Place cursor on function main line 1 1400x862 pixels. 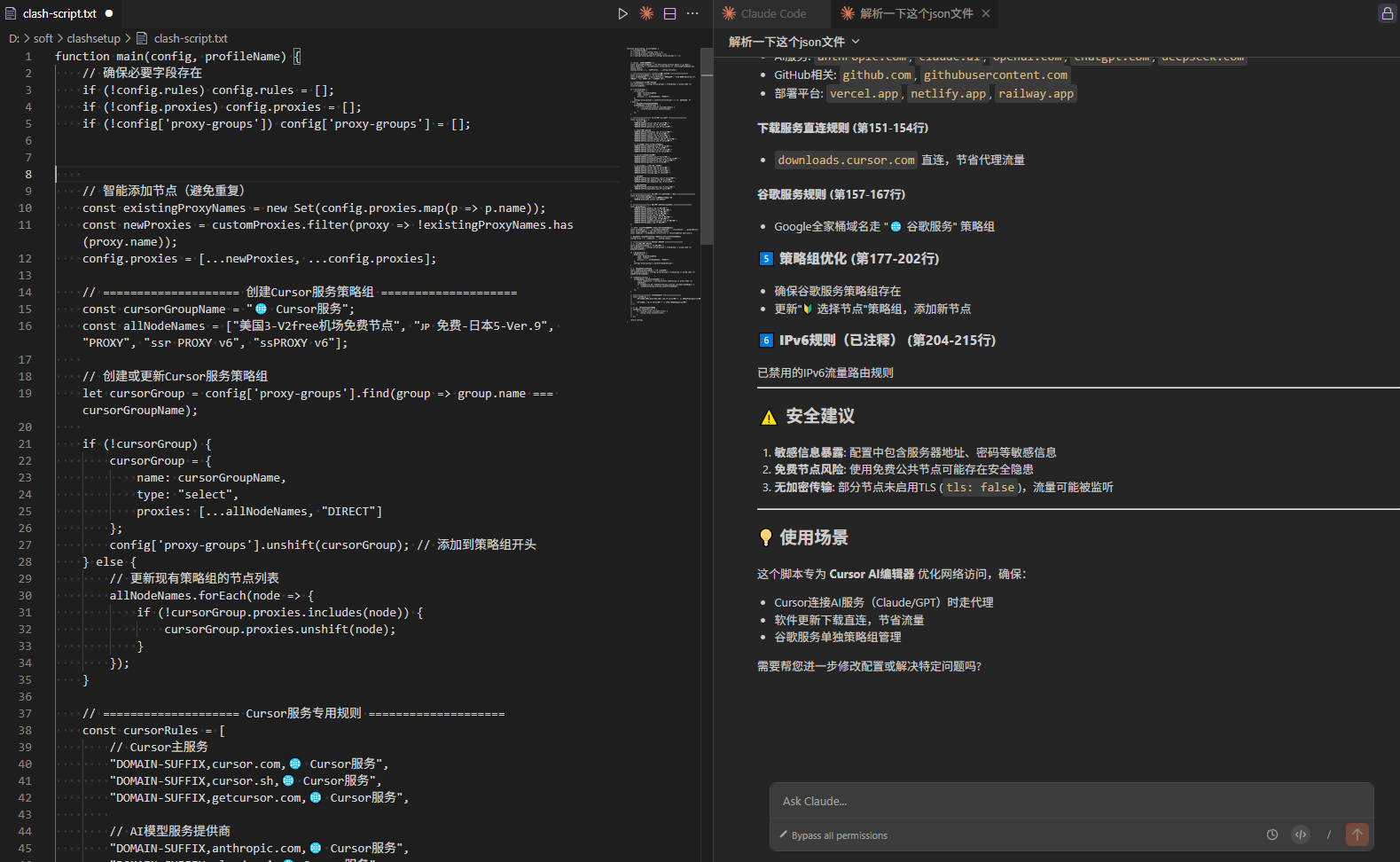click(177, 56)
